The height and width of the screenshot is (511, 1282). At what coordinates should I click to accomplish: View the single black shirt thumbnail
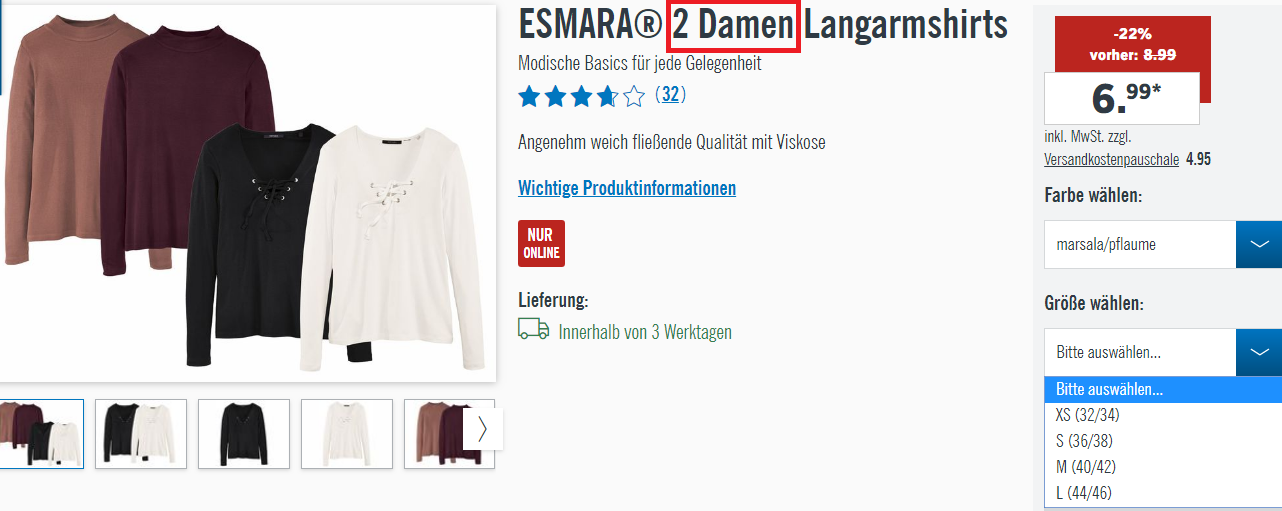pyautogui.click(x=244, y=434)
